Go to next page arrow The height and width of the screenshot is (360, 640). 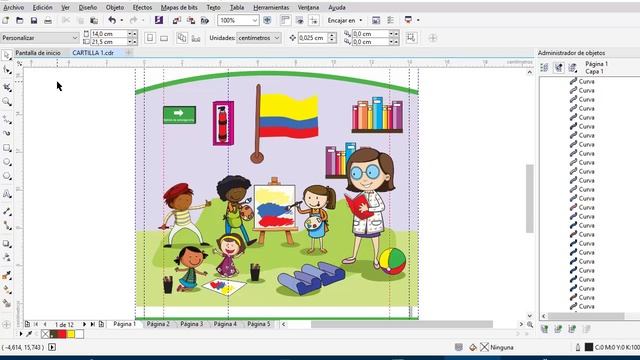84,324
